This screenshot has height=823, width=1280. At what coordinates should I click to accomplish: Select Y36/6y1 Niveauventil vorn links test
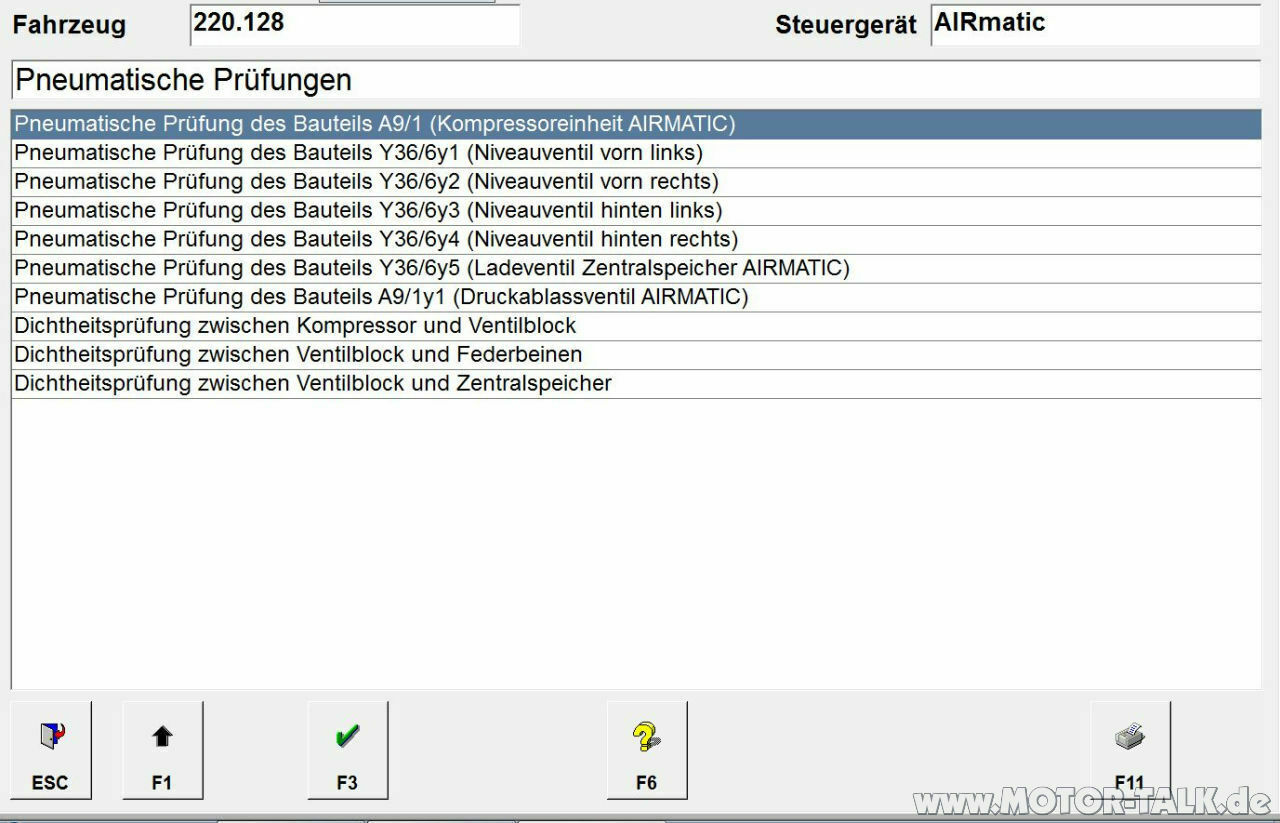click(x=636, y=153)
